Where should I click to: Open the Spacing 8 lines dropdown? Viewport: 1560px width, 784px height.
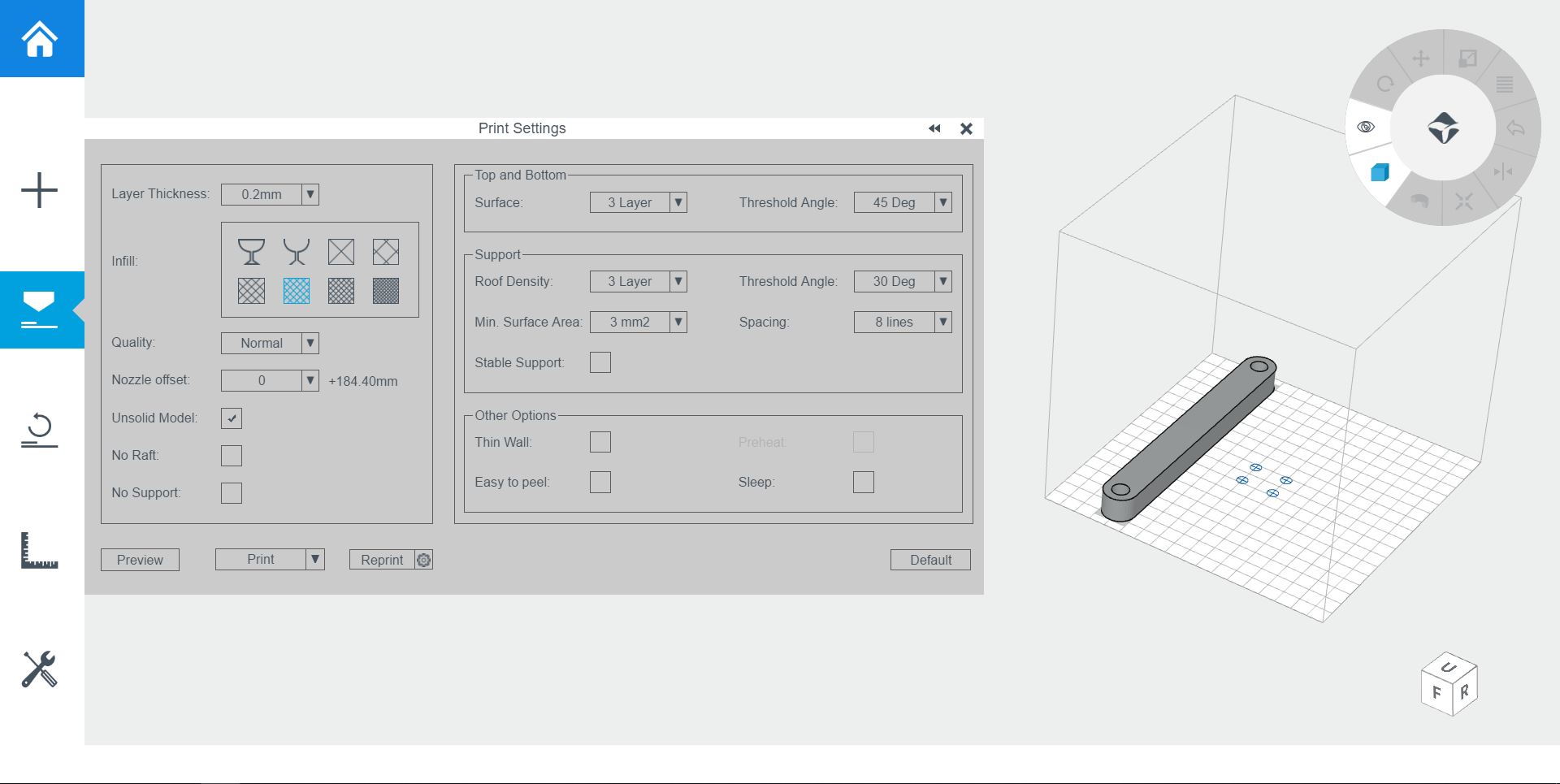pos(903,322)
